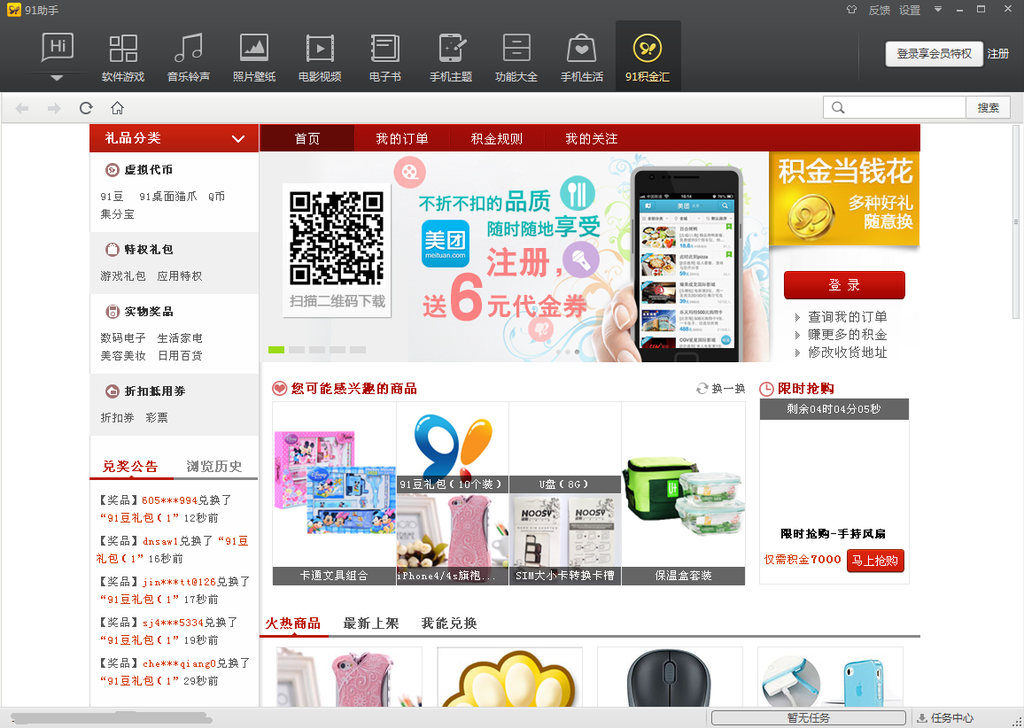This screenshot has width=1024, height=728.
Task: Switch to 我能兑换 tab
Action: 449,623
